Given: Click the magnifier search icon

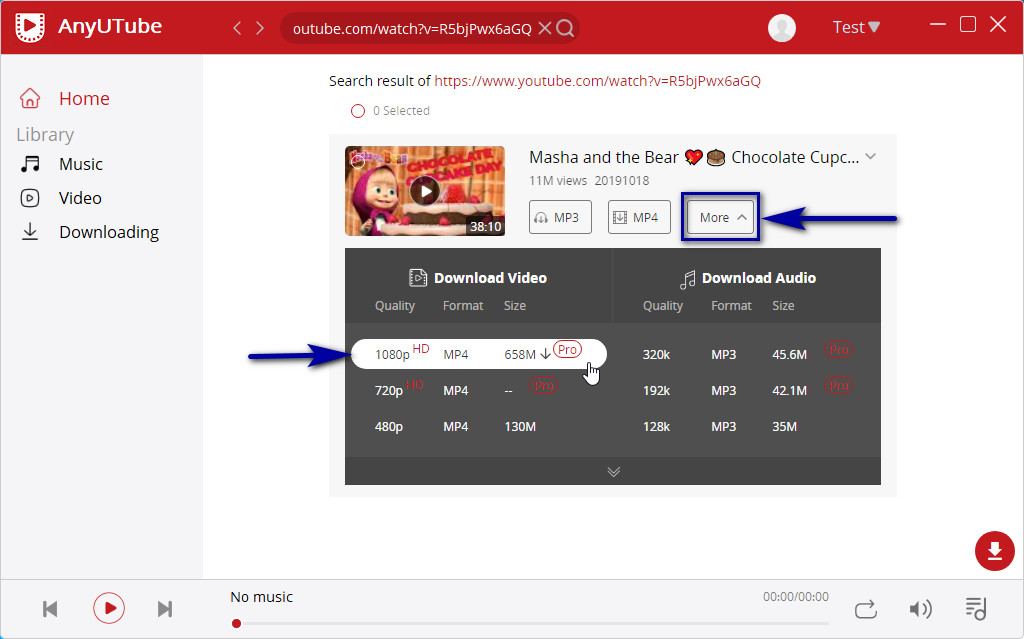Looking at the screenshot, I should pos(566,28).
